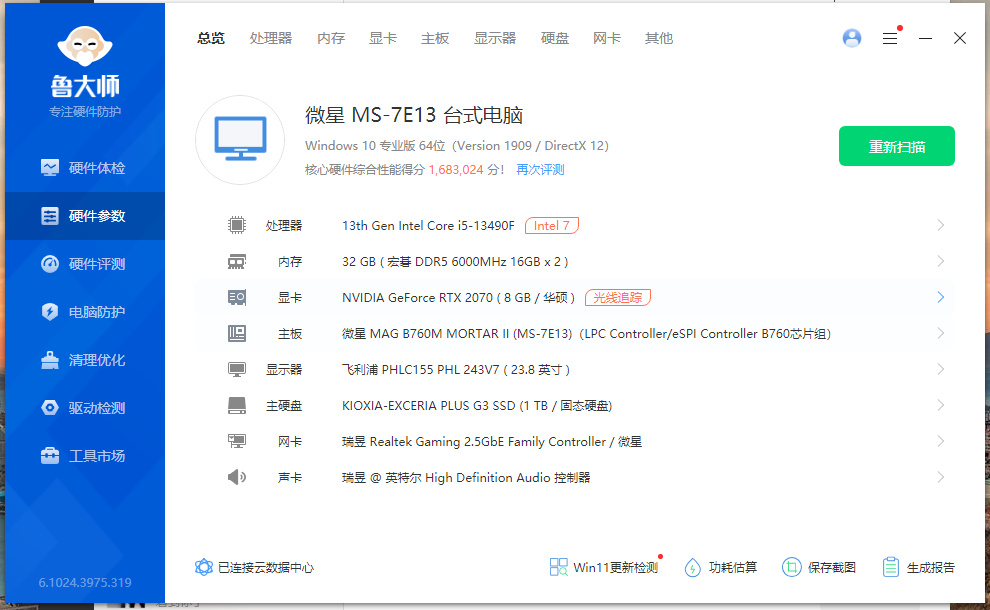Image resolution: width=990 pixels, height=610 pixels.
Task: Expand the 处理器 row chevron
Action: (941, 225)
